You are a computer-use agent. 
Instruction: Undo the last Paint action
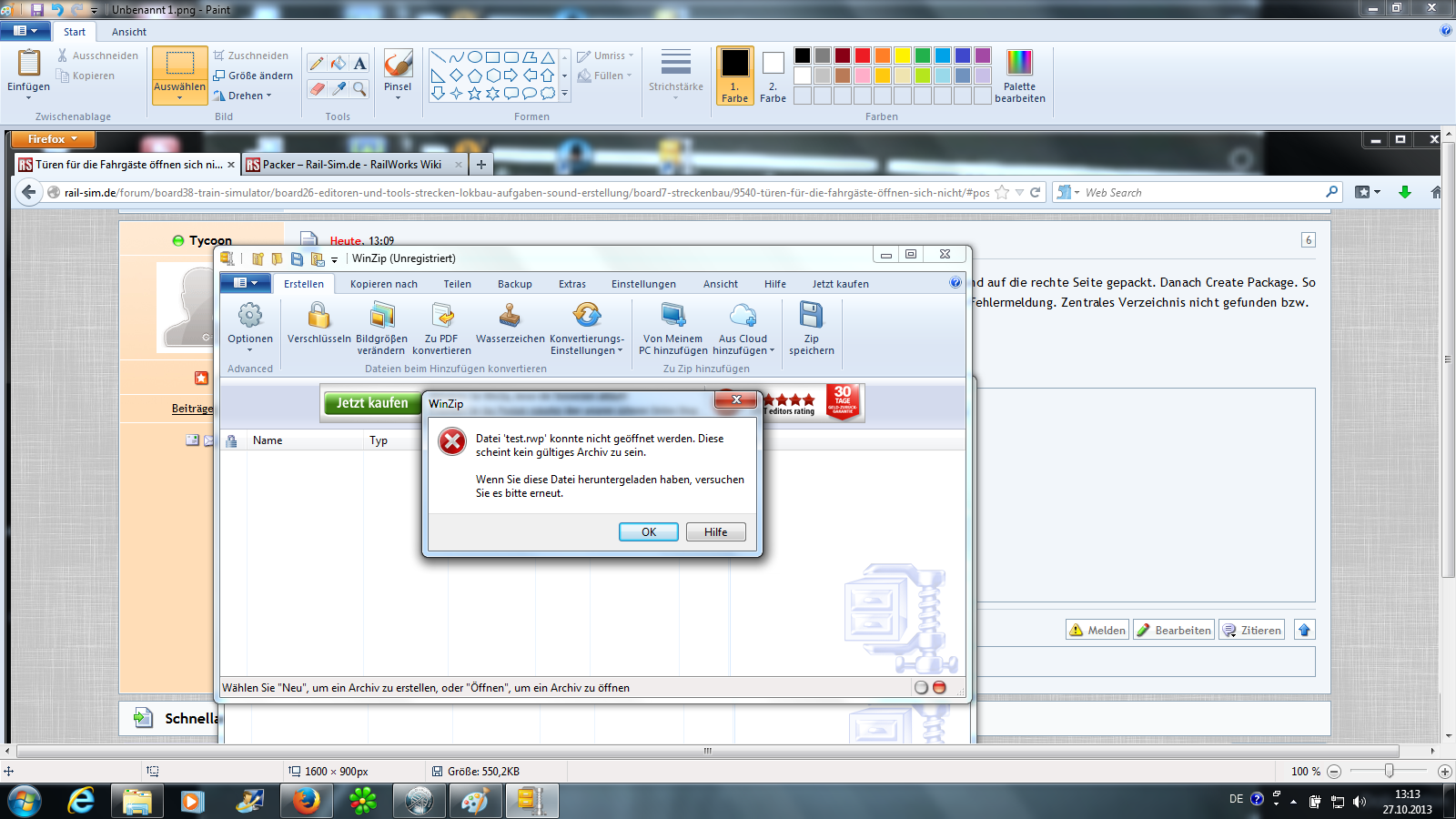pos(57,9)
